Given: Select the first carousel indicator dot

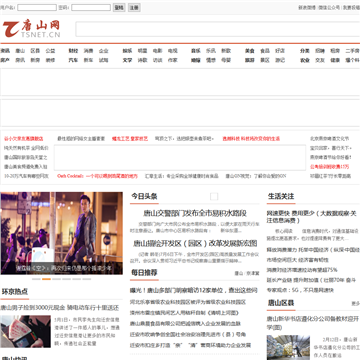Looking at the screenshot, I should click(x=36, y=279).
